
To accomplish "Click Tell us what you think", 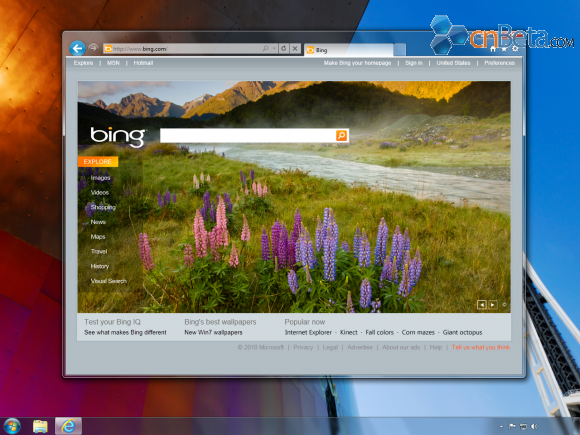I will [481, 347].
